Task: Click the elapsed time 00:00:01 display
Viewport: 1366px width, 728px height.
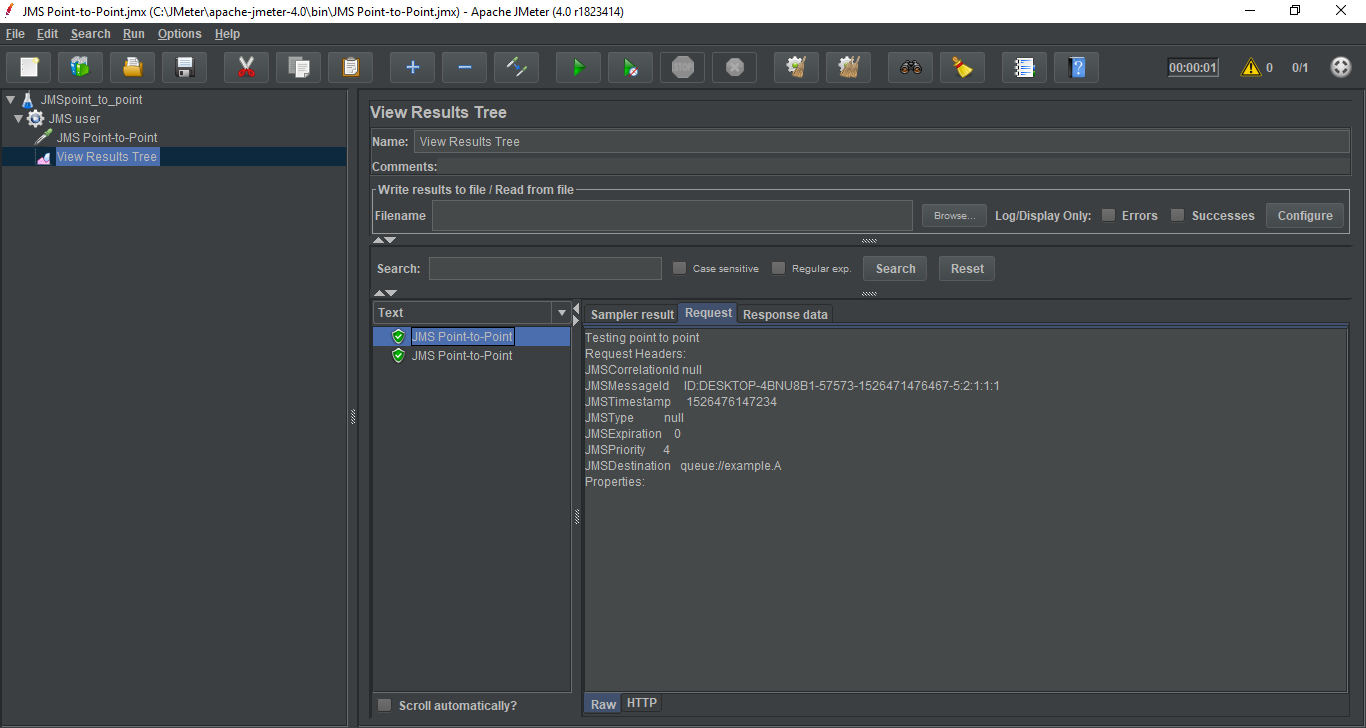Action: tap(1193, 67)
